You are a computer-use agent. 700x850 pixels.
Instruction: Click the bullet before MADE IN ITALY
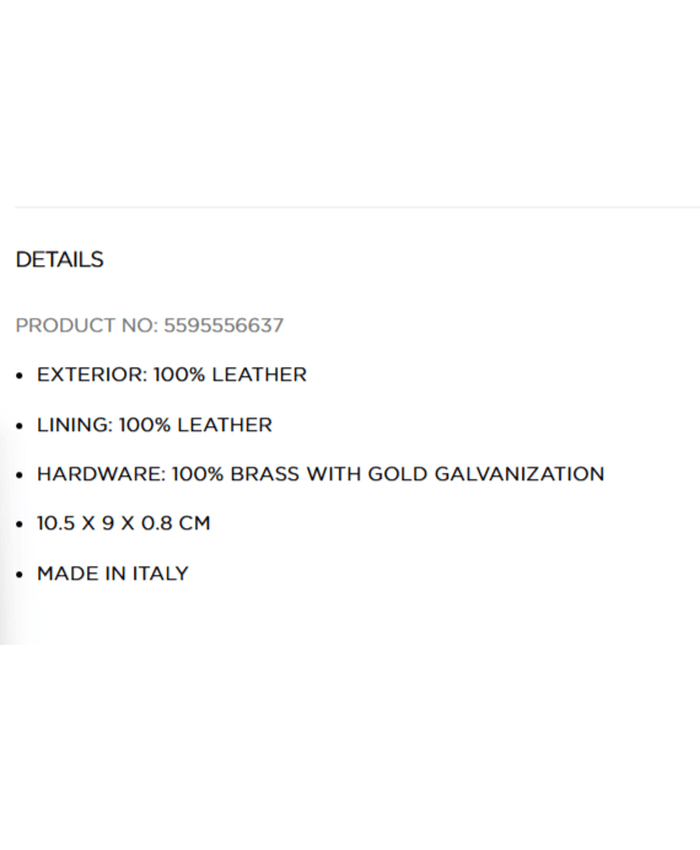[x=20, y=575]
